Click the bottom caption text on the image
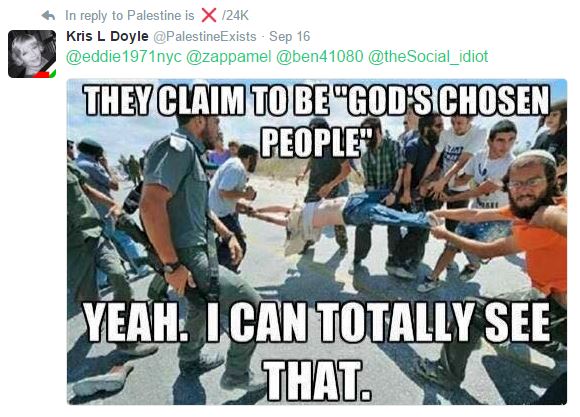This screenshot has height=417, width=580. pyautogui.click(x=317, y=351)
